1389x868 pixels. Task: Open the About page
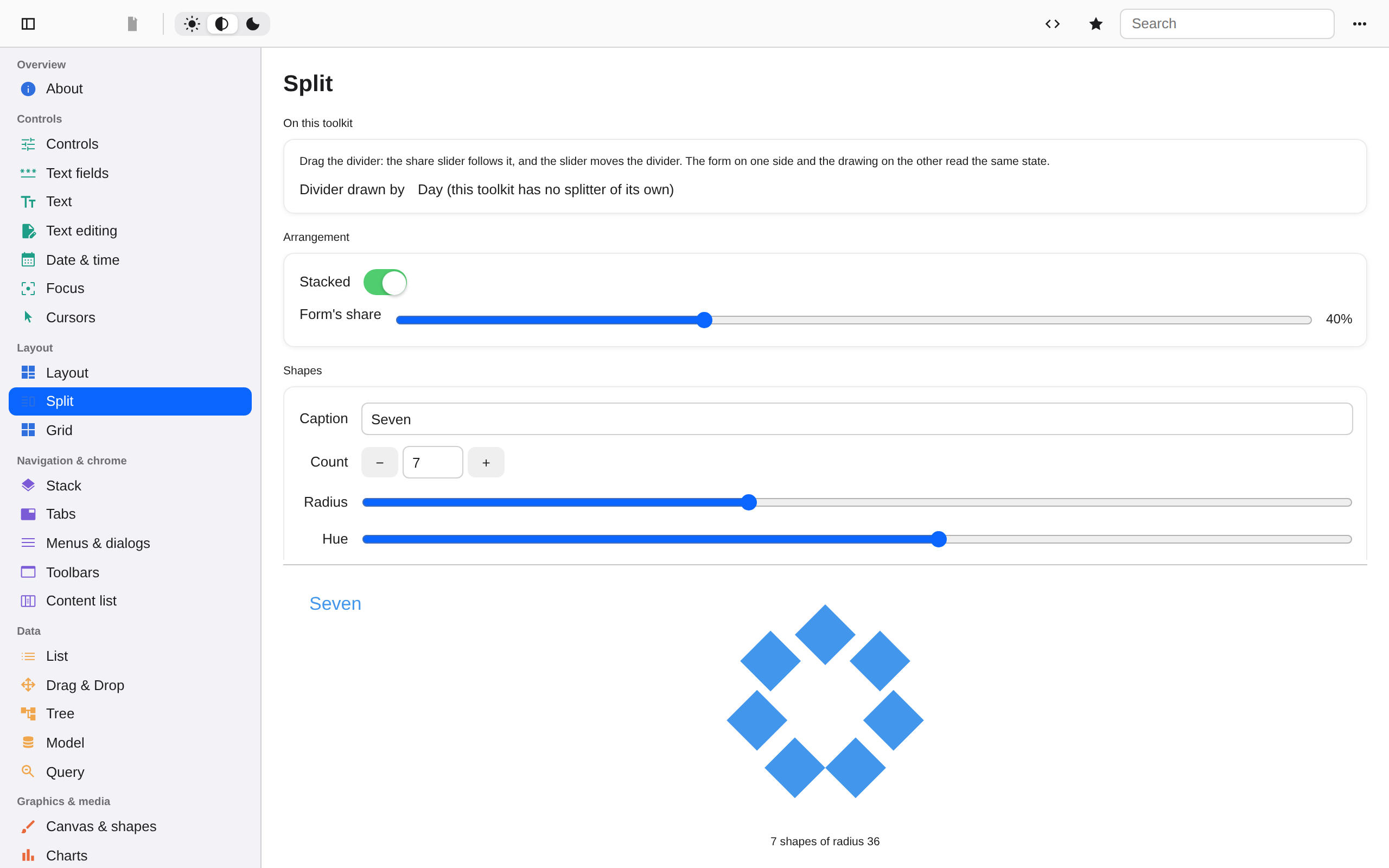(130, 89)
